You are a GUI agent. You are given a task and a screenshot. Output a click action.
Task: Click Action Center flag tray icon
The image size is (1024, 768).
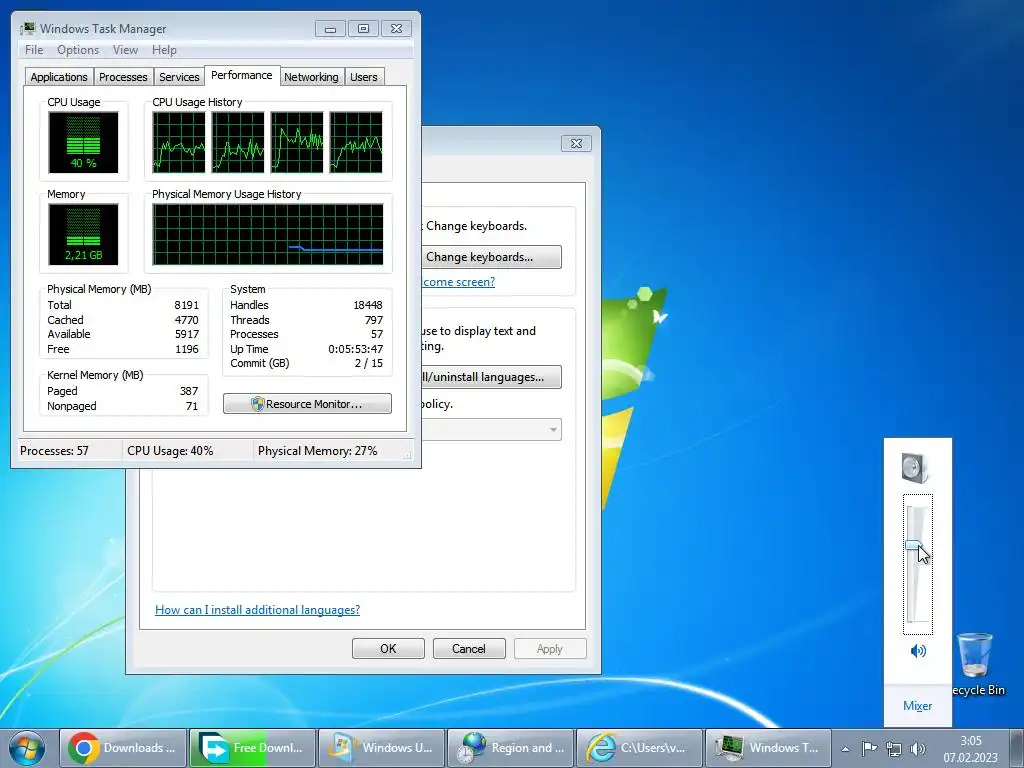click(869, 749)
